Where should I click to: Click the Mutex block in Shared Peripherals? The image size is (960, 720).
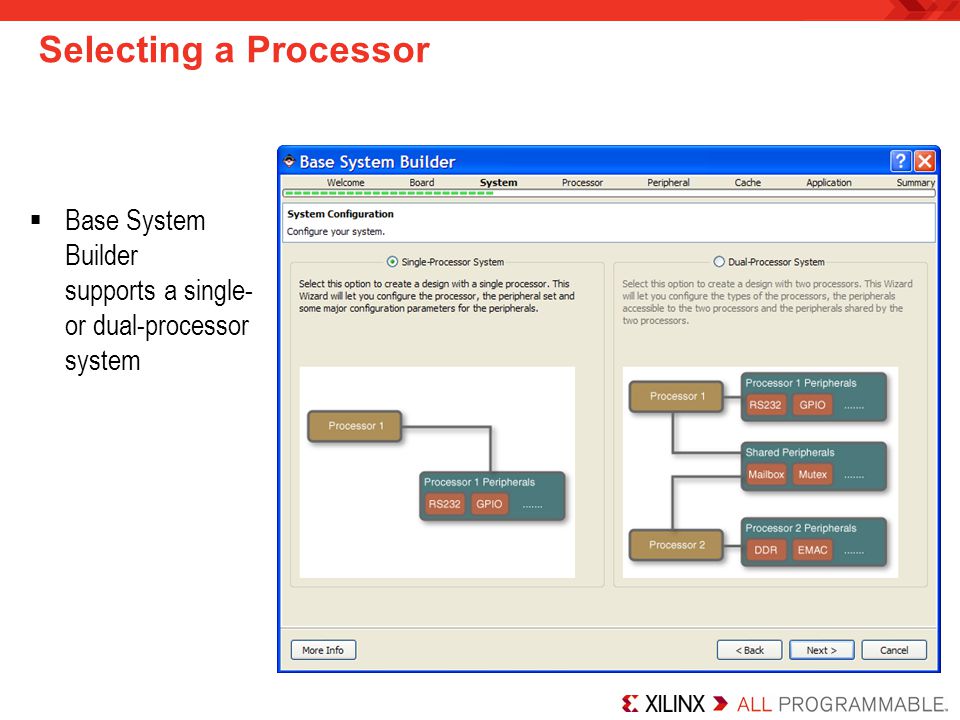click(812, 474)
